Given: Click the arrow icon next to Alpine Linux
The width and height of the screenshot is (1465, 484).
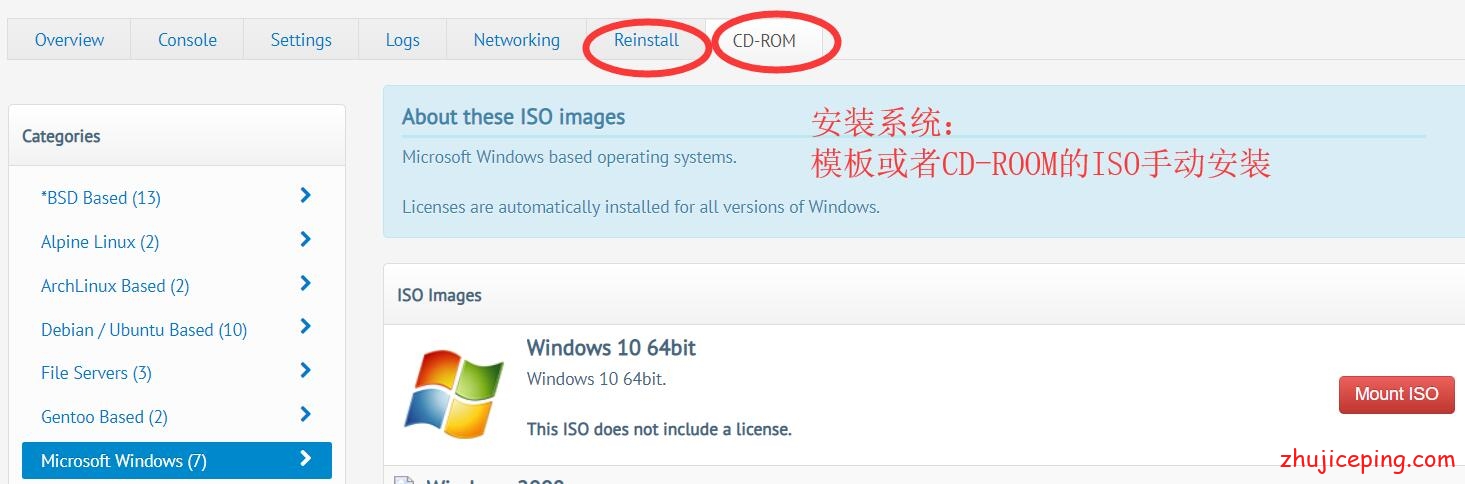Looking at the screenshot, I should [306, 240].
